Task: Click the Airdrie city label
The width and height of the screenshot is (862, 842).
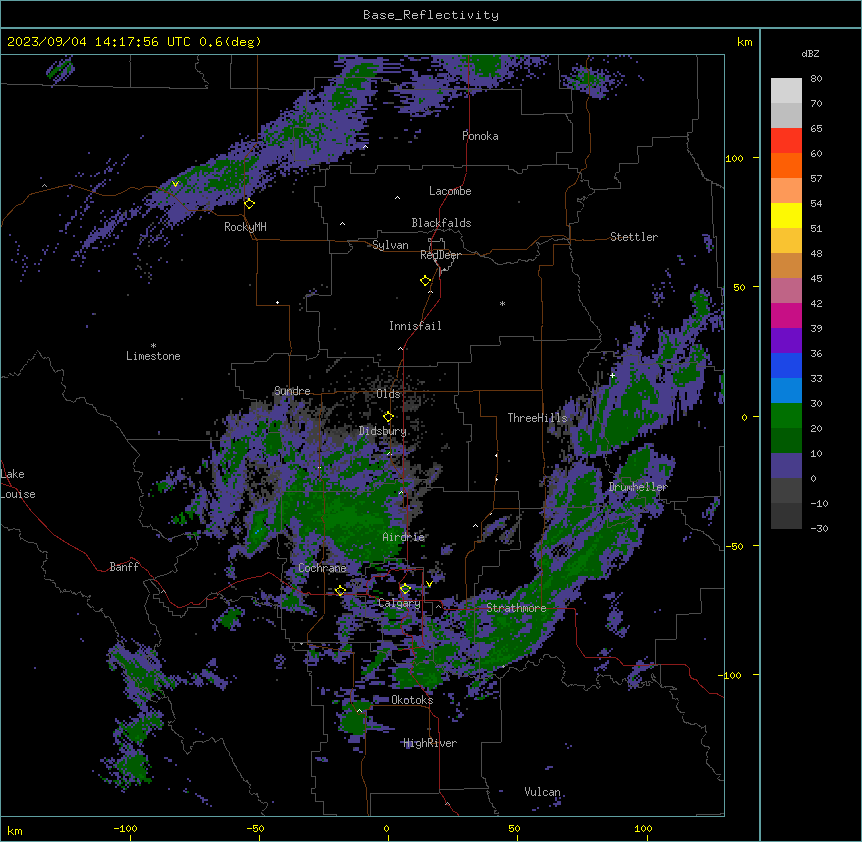Action: pos(404,537)
